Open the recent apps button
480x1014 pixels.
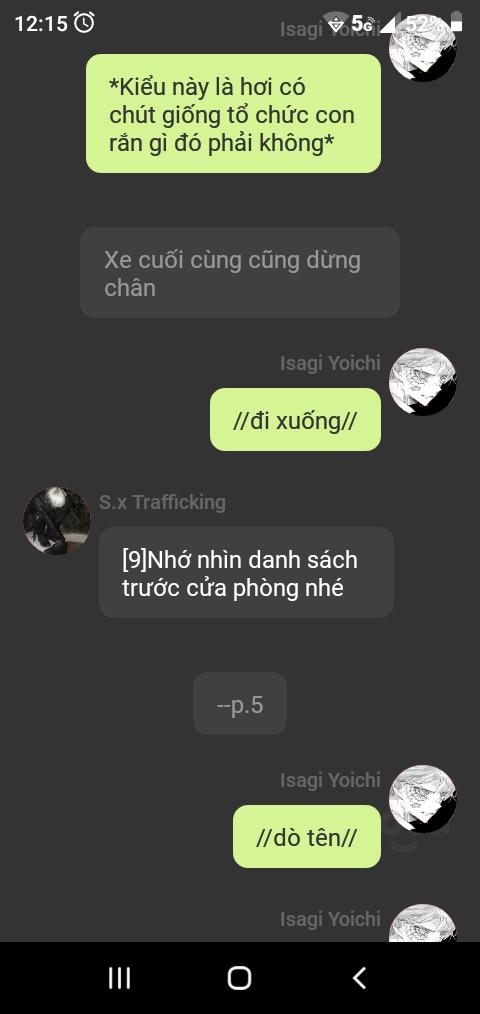click(x=119, y=978)
